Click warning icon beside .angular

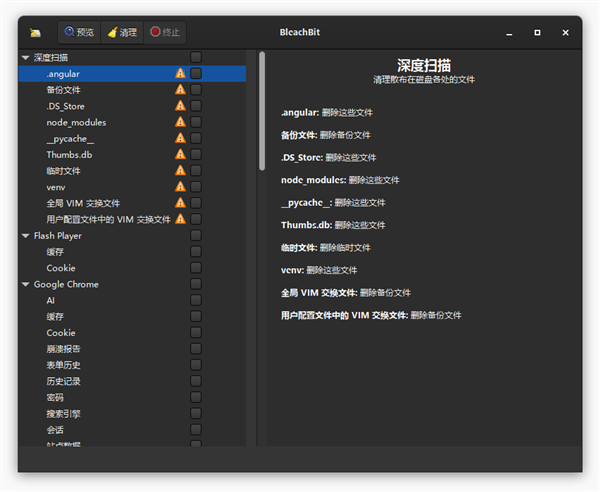point(180,73)
